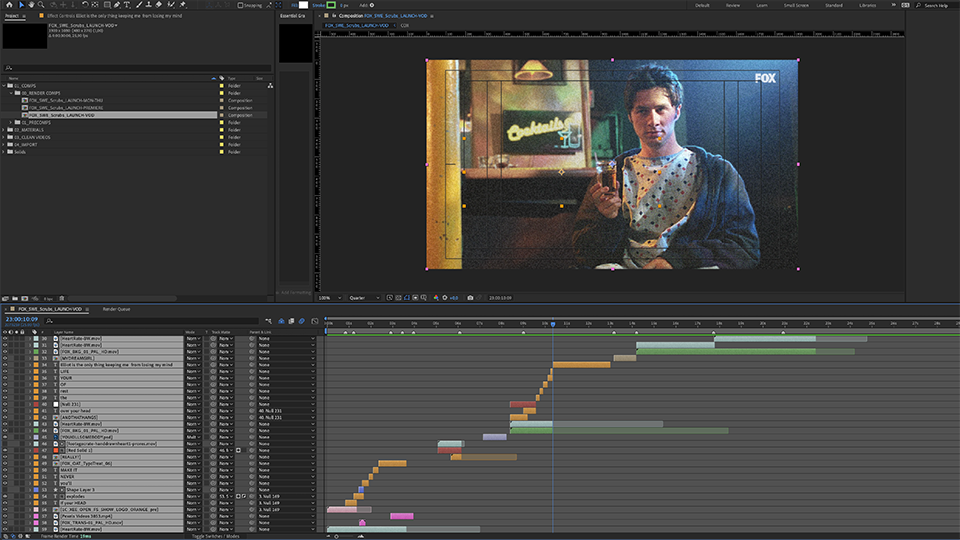
Task: Click the region of interest icon in viewer
Action: coord(415,298)
